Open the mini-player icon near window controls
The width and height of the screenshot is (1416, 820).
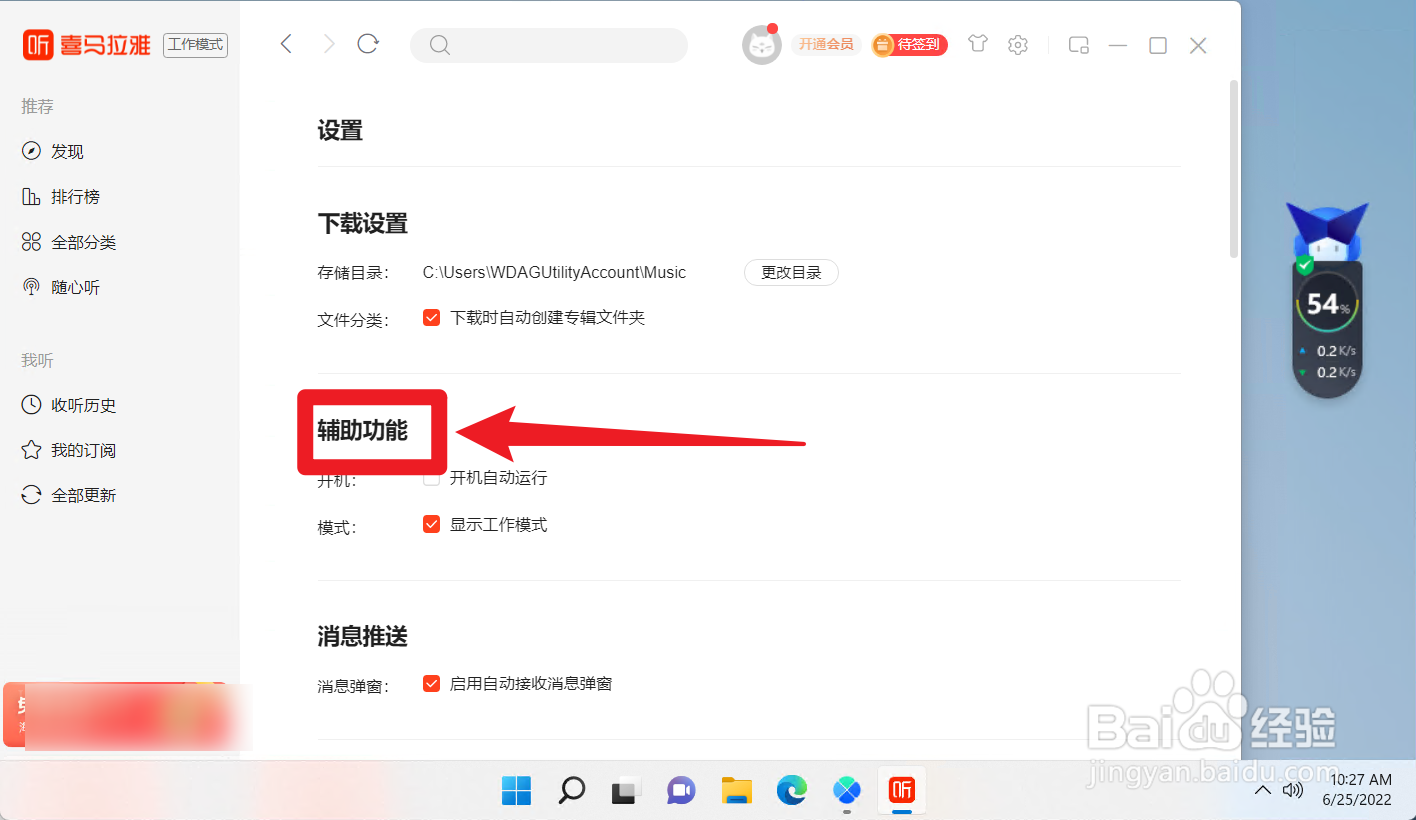pyautogui.click(x=1078, y=45)
